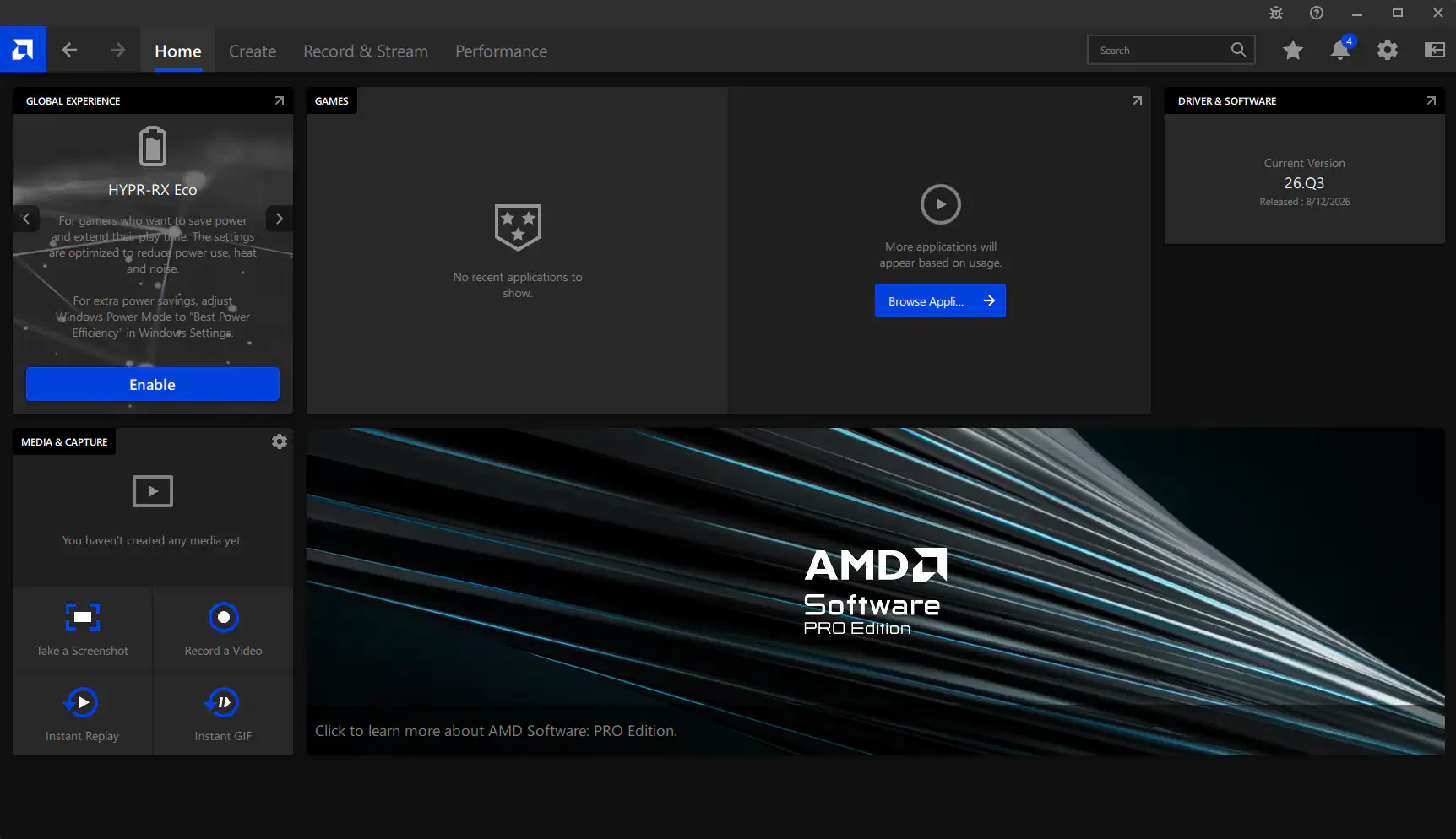Expand the Games panel arrow
Image resolution: width=1456 pixels, height=839 pixels.
coord(1138,100)
